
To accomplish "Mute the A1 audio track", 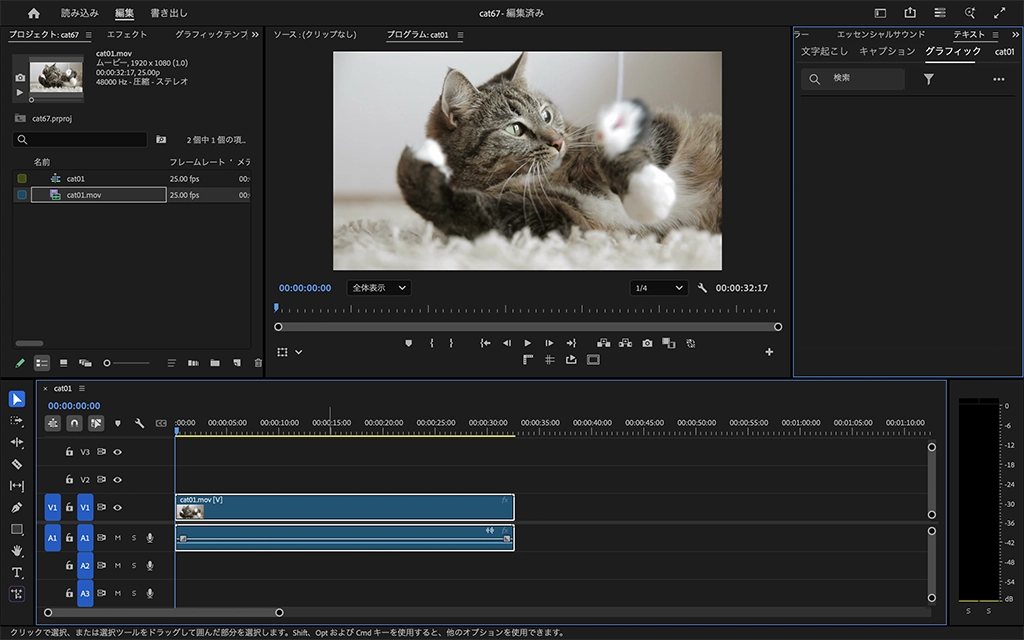I will click(117, 538).
